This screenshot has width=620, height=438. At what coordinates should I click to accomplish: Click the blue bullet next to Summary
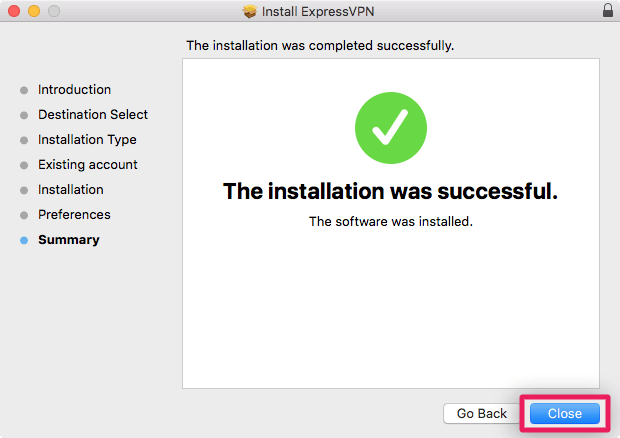pyautogui.click(x=24, y=240)
